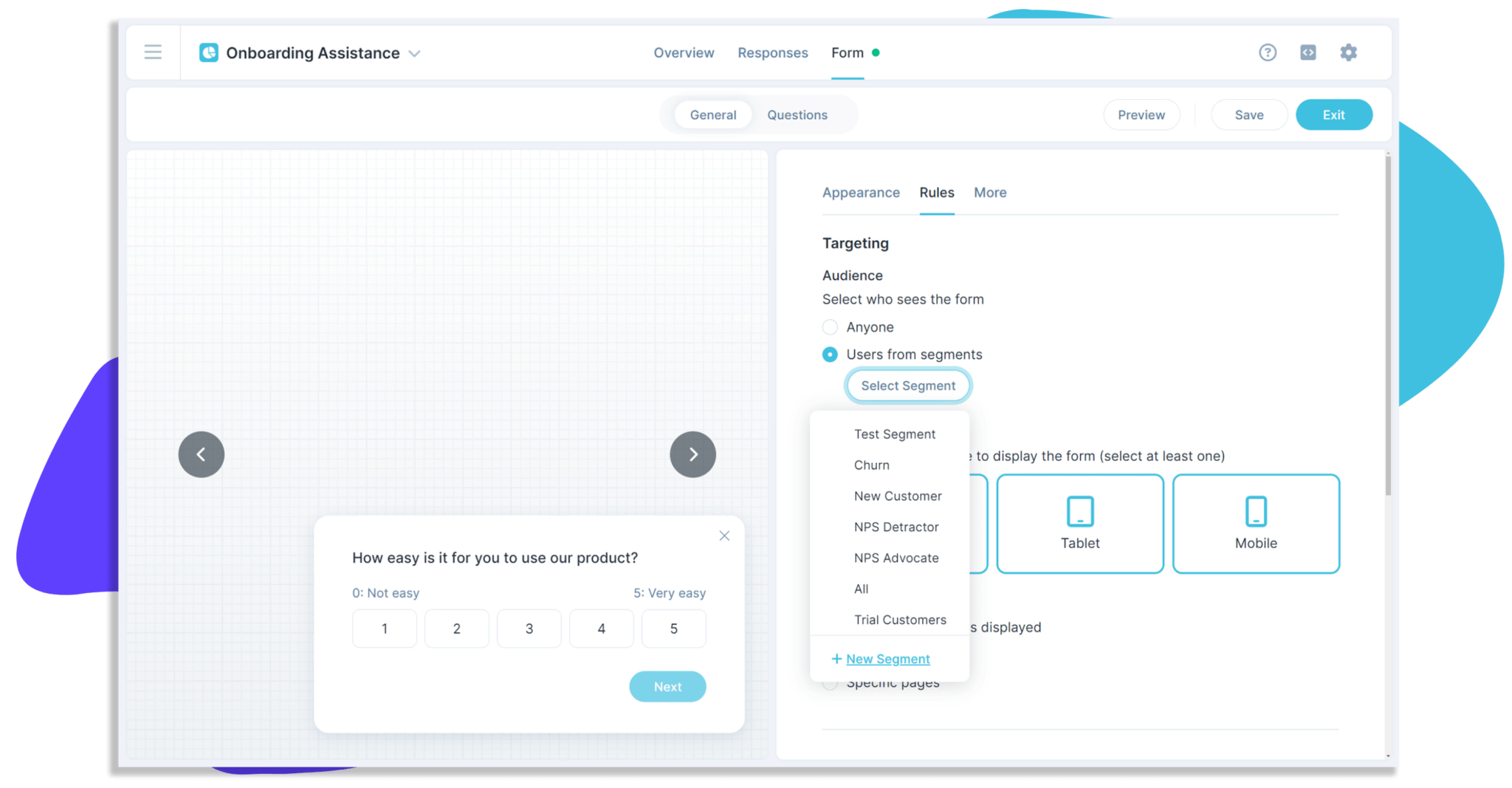Open the Appearance tab
1512x788 pixels.
[x=861, y=193]
